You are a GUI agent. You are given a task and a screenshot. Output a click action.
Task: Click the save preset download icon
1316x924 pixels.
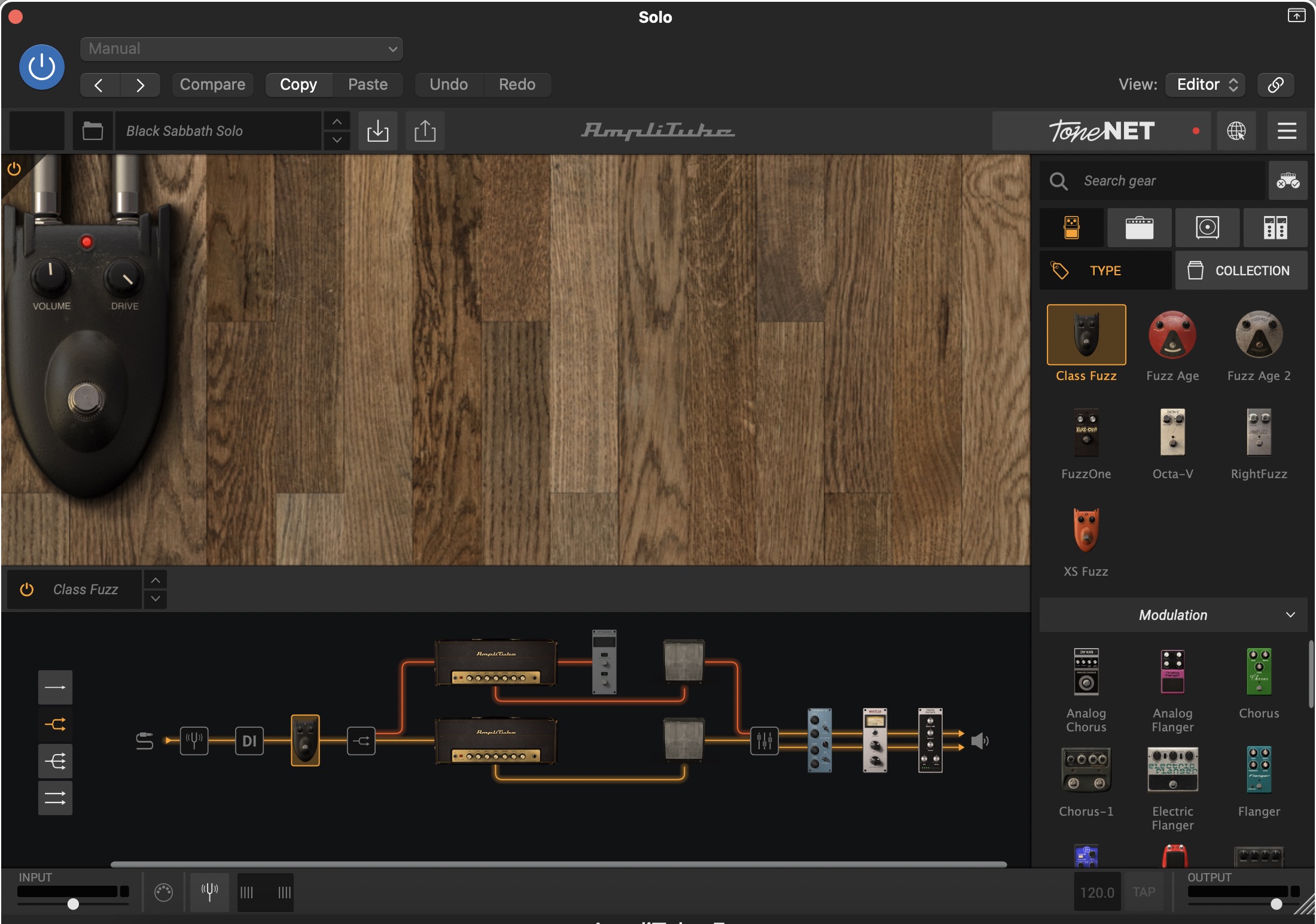point(377,130)
